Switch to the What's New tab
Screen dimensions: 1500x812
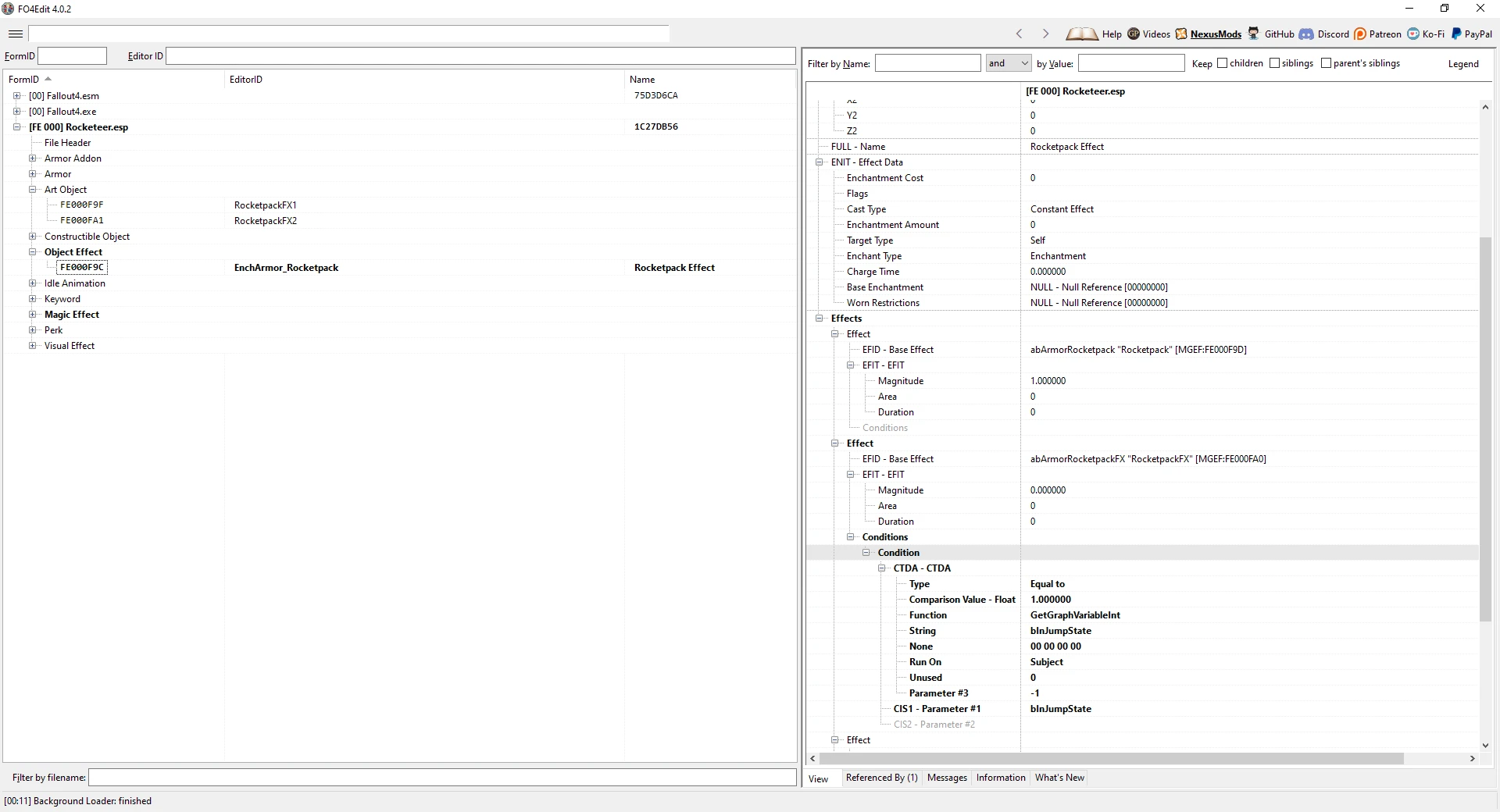[1059, 778]
